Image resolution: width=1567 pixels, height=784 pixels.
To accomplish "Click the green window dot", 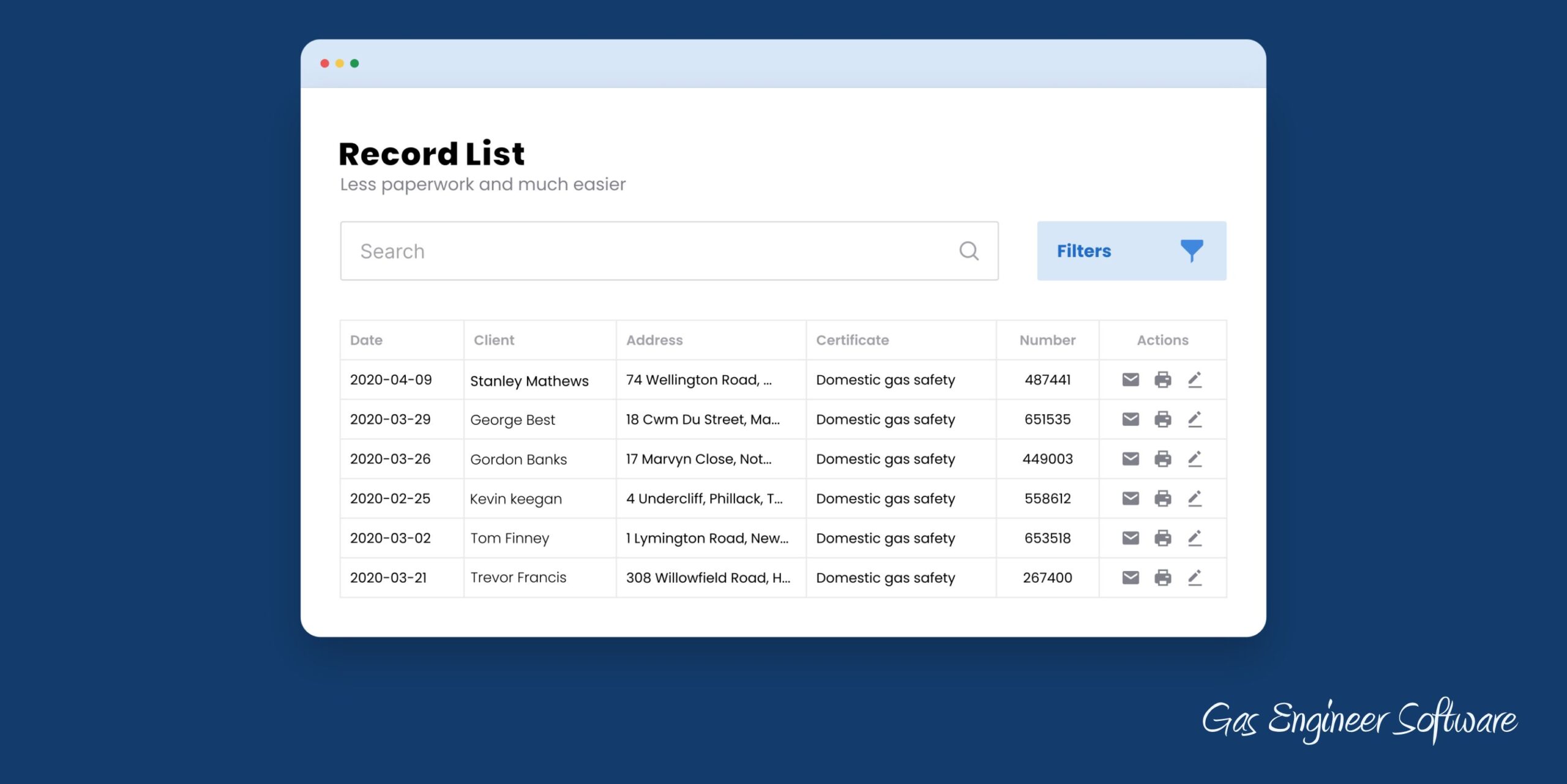I will pyautogui.click(x=354, y=64).
